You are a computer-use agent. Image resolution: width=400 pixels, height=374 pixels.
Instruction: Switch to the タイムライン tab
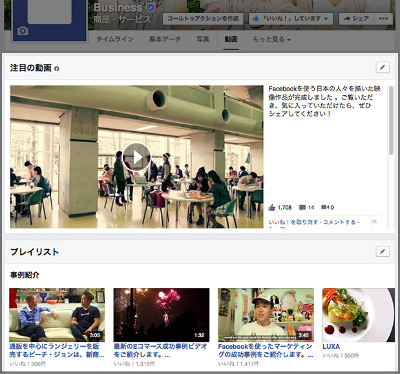tap(115, 39)
